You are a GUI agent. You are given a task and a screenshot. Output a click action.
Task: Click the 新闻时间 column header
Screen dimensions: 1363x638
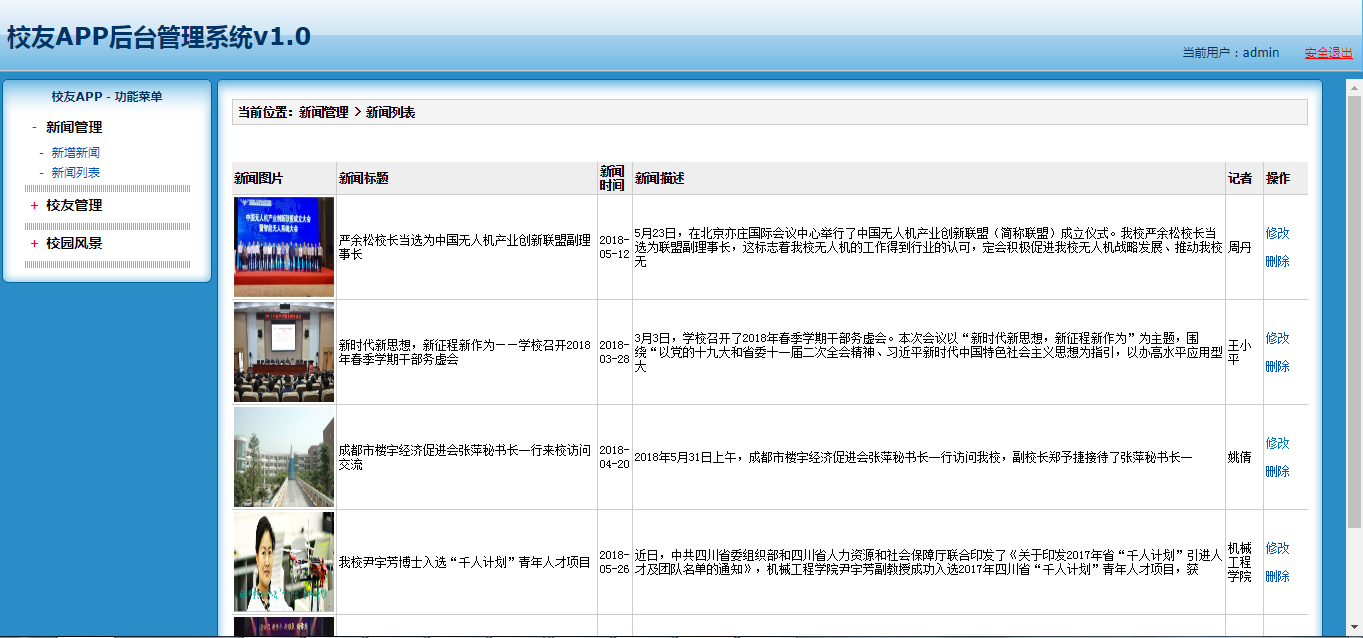point(612,178)
